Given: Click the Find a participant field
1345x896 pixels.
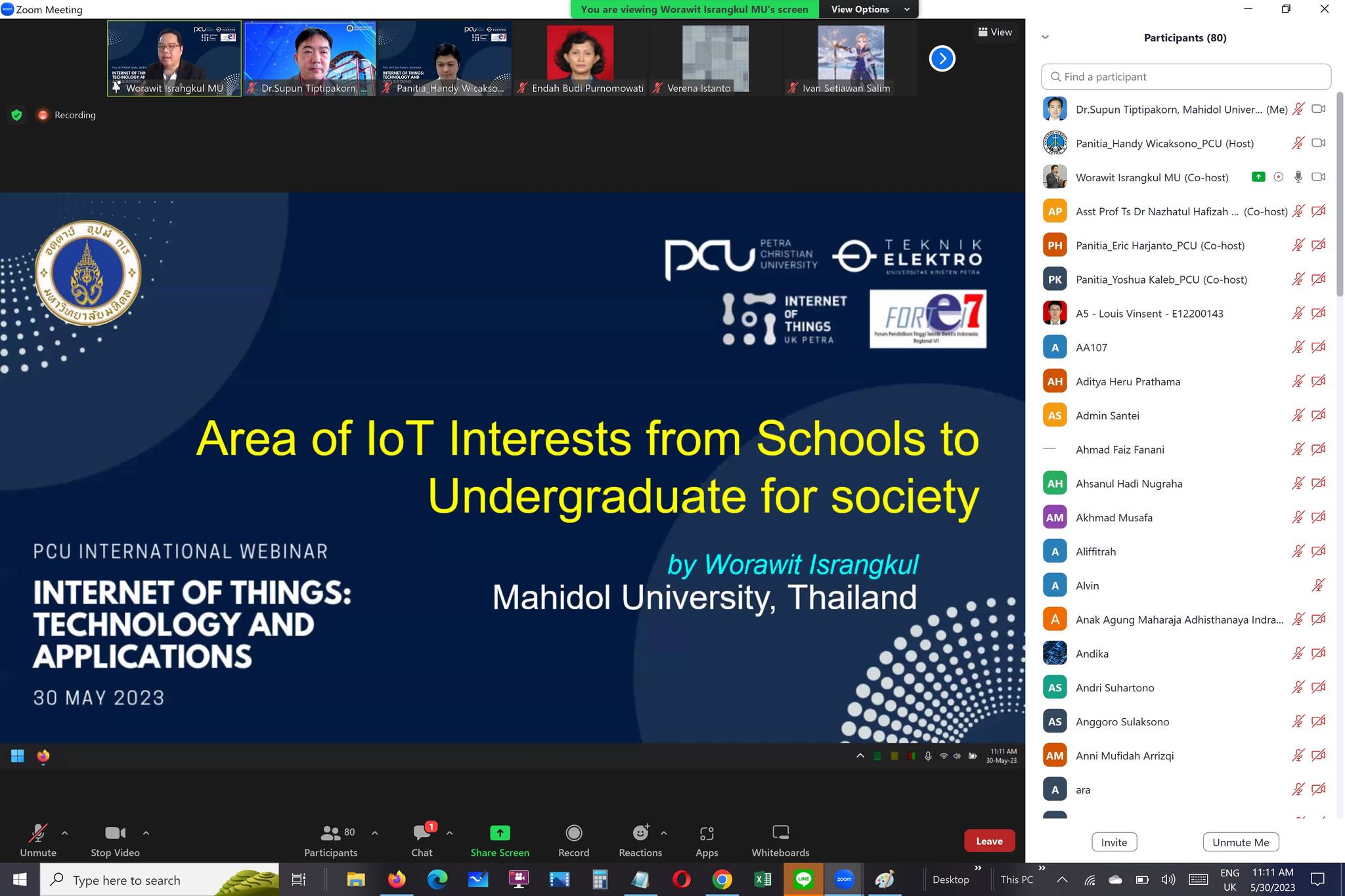Looking at the screenshot, I should (x=1186, y=77).
